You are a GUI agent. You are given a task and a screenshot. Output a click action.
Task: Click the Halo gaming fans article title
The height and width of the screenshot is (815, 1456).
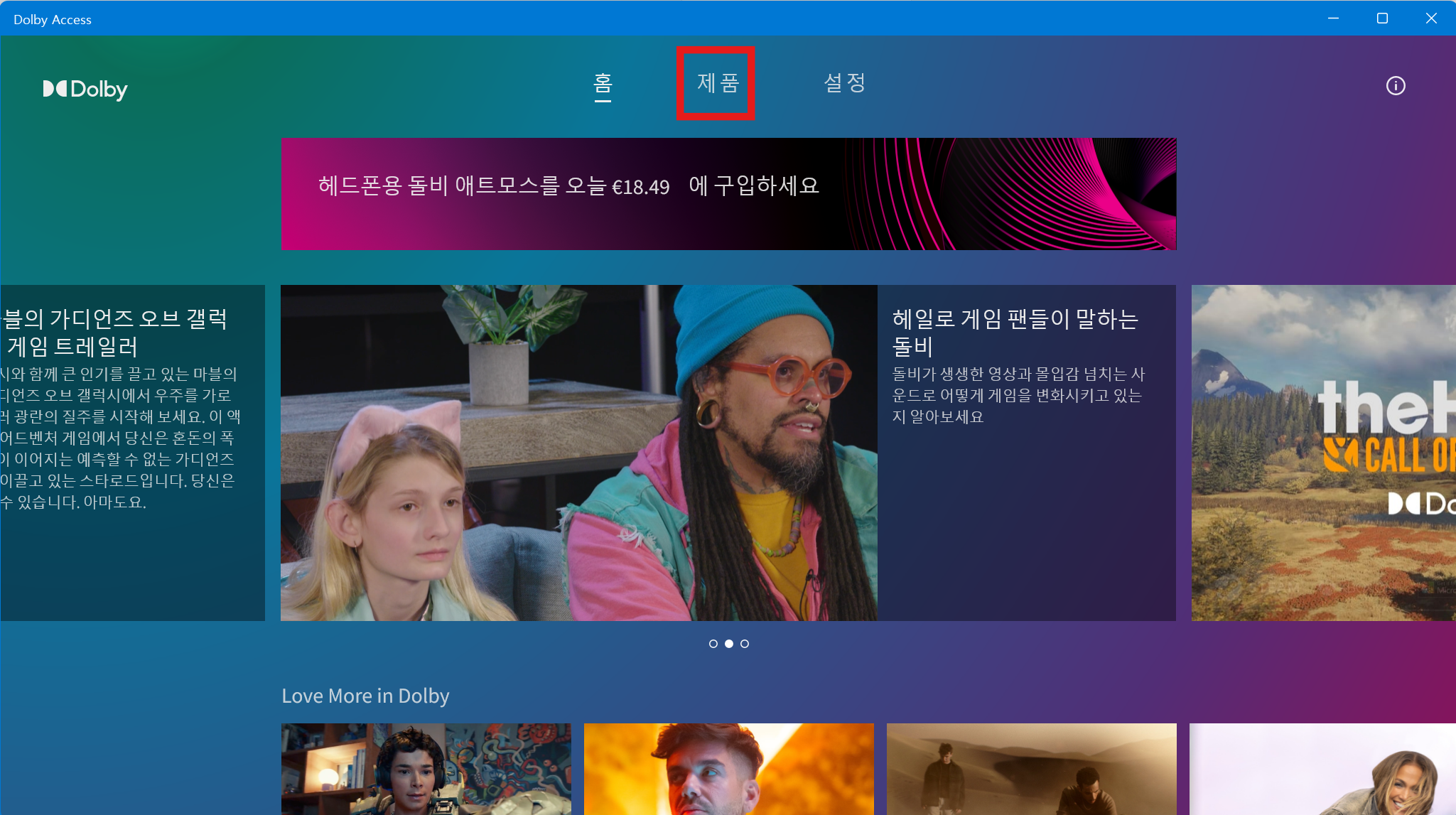pos(1015,332)
